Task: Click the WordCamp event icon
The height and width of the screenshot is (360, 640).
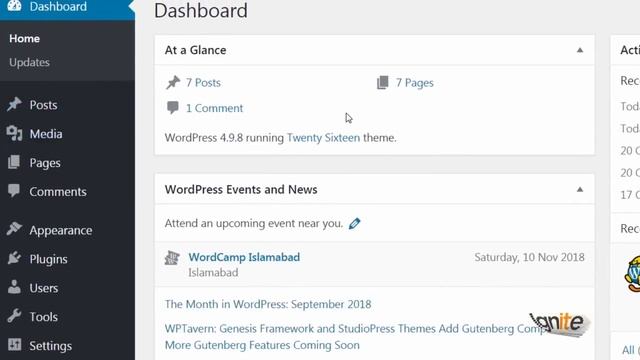Action: [172, 258]
